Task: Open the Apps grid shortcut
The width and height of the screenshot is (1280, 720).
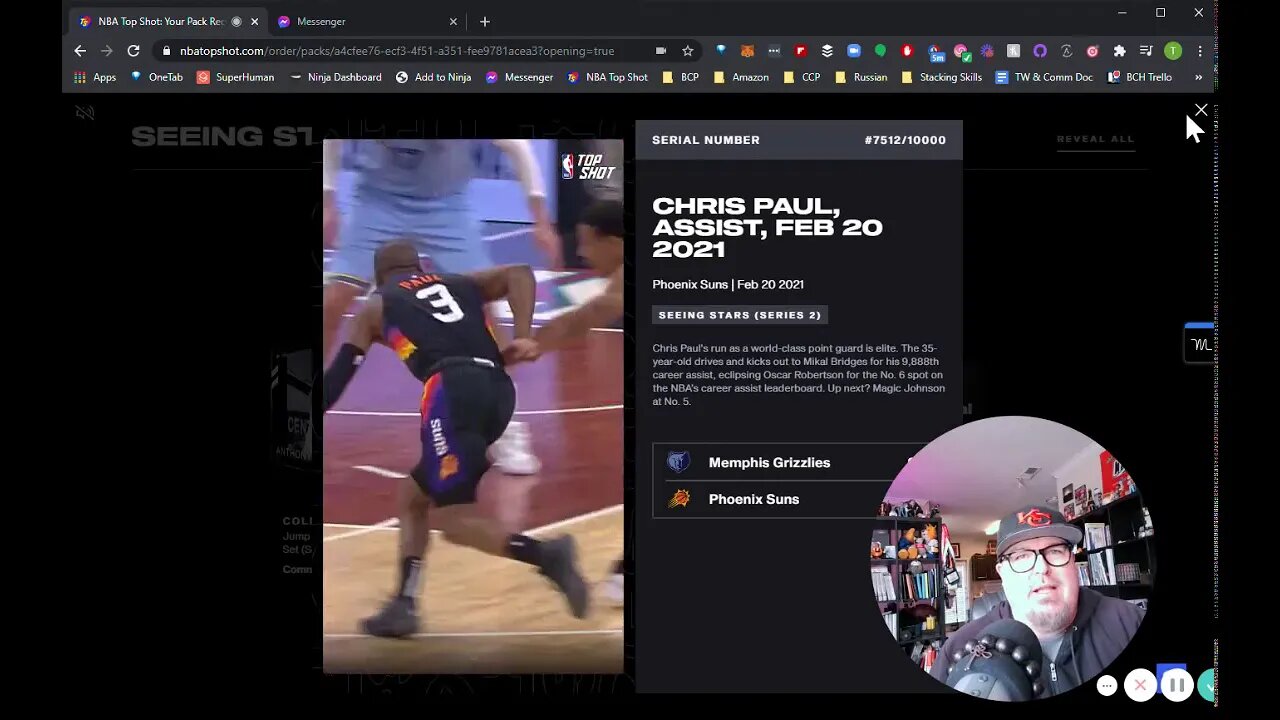Action: [95, 77]
